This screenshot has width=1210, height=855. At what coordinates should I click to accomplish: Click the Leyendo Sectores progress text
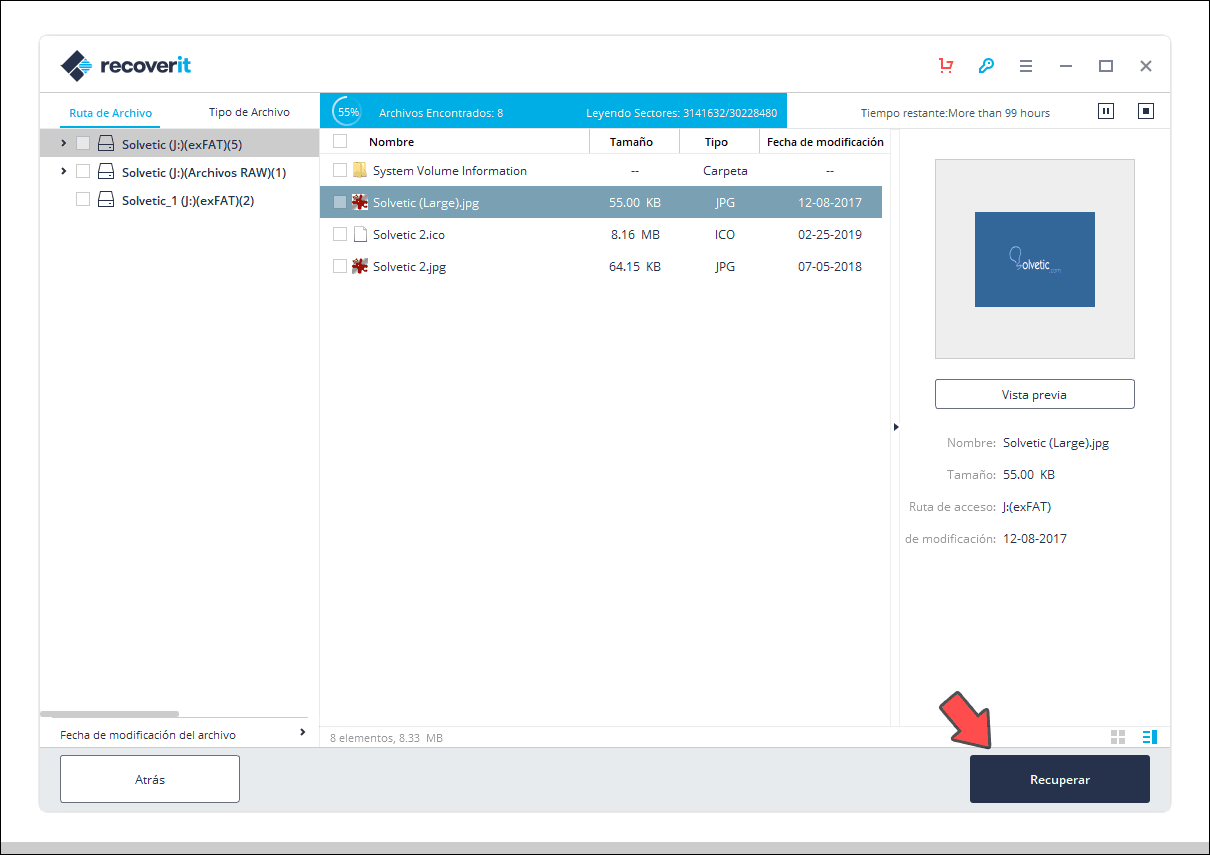pos(682,113)
